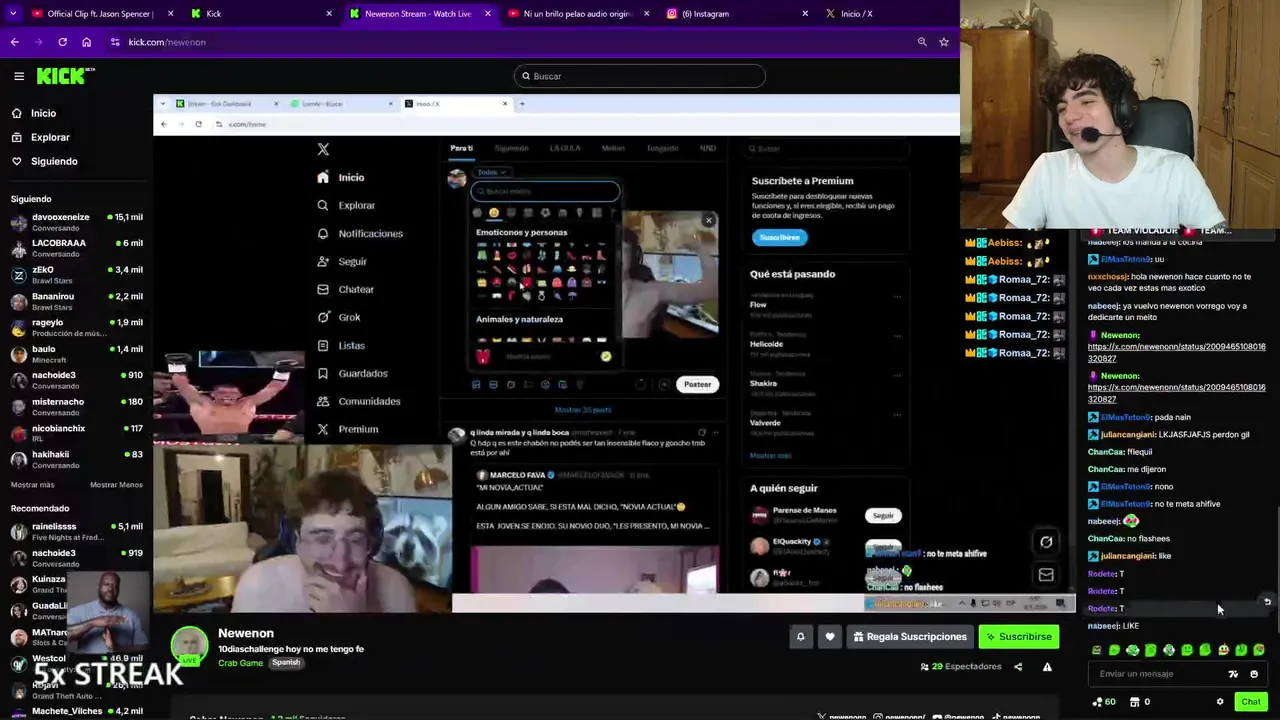Screen dimensions: 1280x720
Task: Open Bananirou channel in following list
Action: tap(77, 301)
